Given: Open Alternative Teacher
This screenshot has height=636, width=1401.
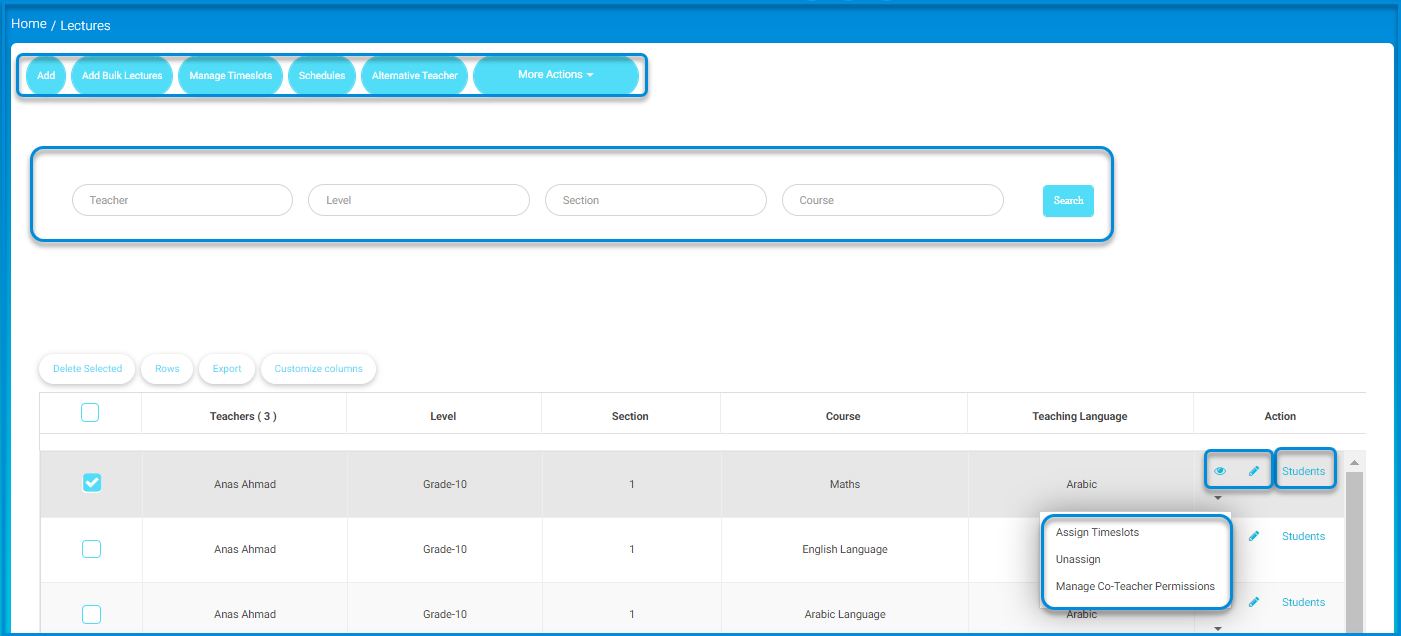Looking at the screenshot, I should 414,76.
